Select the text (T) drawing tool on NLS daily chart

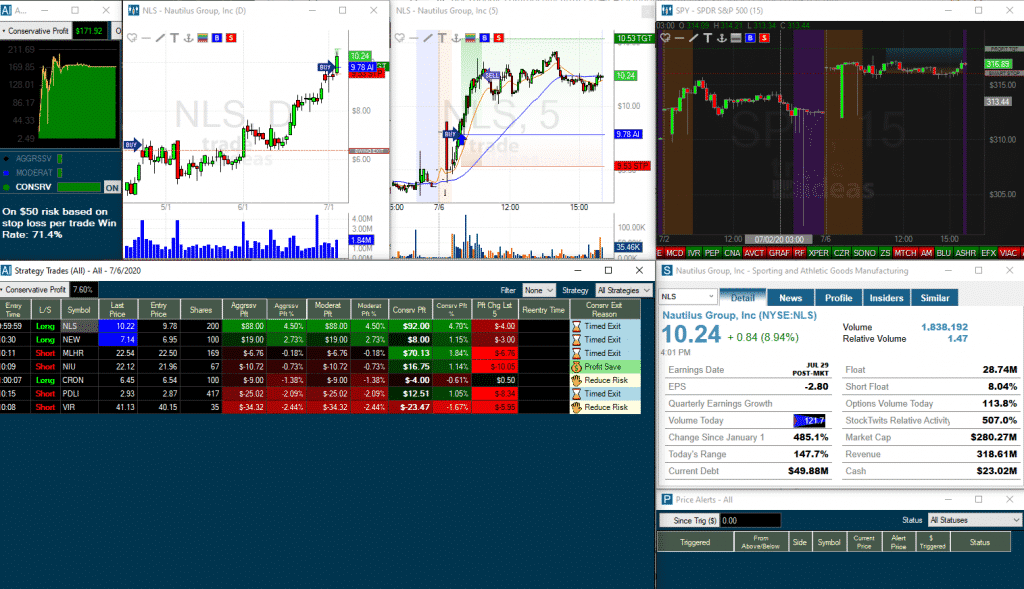click(x=175, y=38)
